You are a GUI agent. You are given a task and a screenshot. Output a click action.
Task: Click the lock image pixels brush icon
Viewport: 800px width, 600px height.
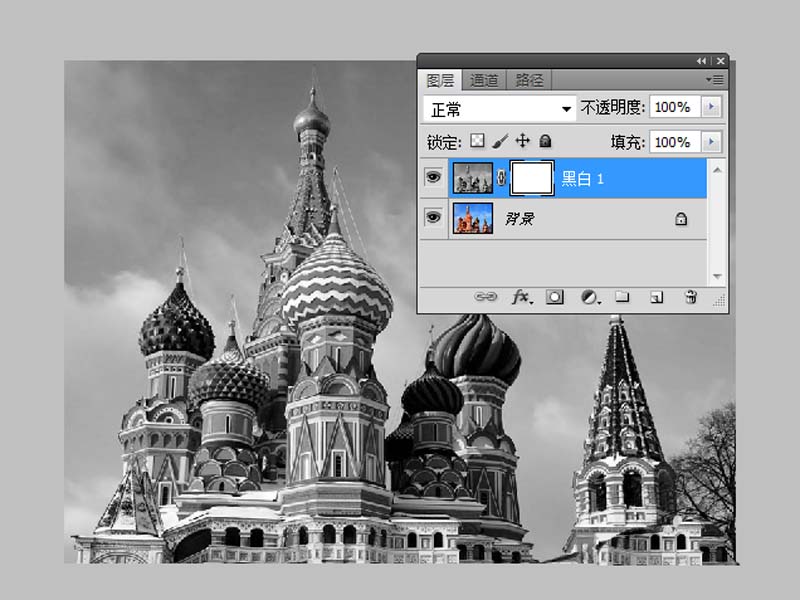[501, 142]
